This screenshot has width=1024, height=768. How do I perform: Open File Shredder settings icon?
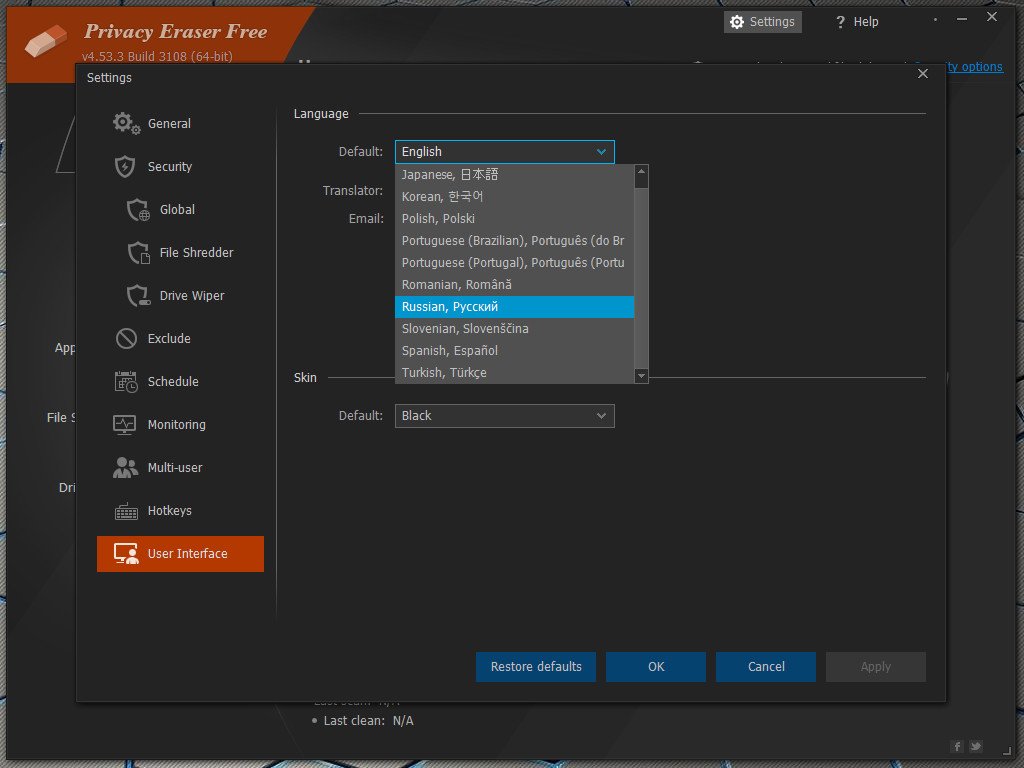[138, 253]
